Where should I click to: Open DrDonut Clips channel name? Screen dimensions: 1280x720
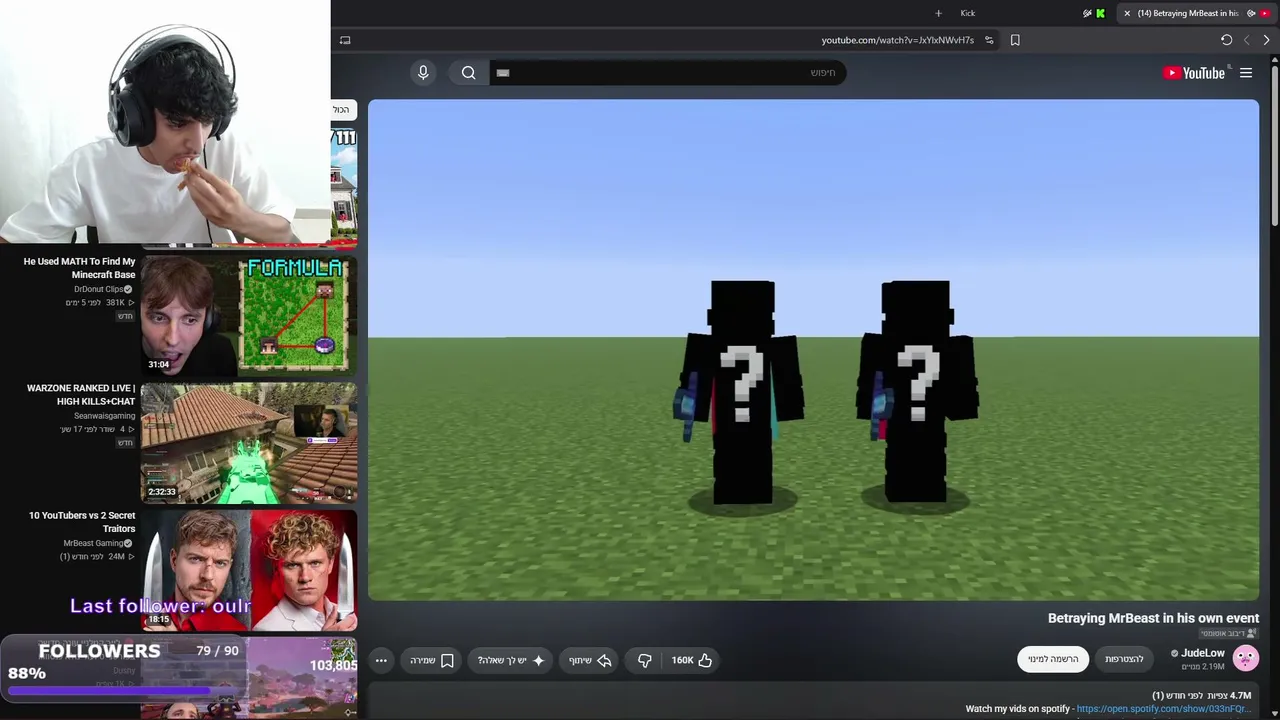(x=98, y=289)
